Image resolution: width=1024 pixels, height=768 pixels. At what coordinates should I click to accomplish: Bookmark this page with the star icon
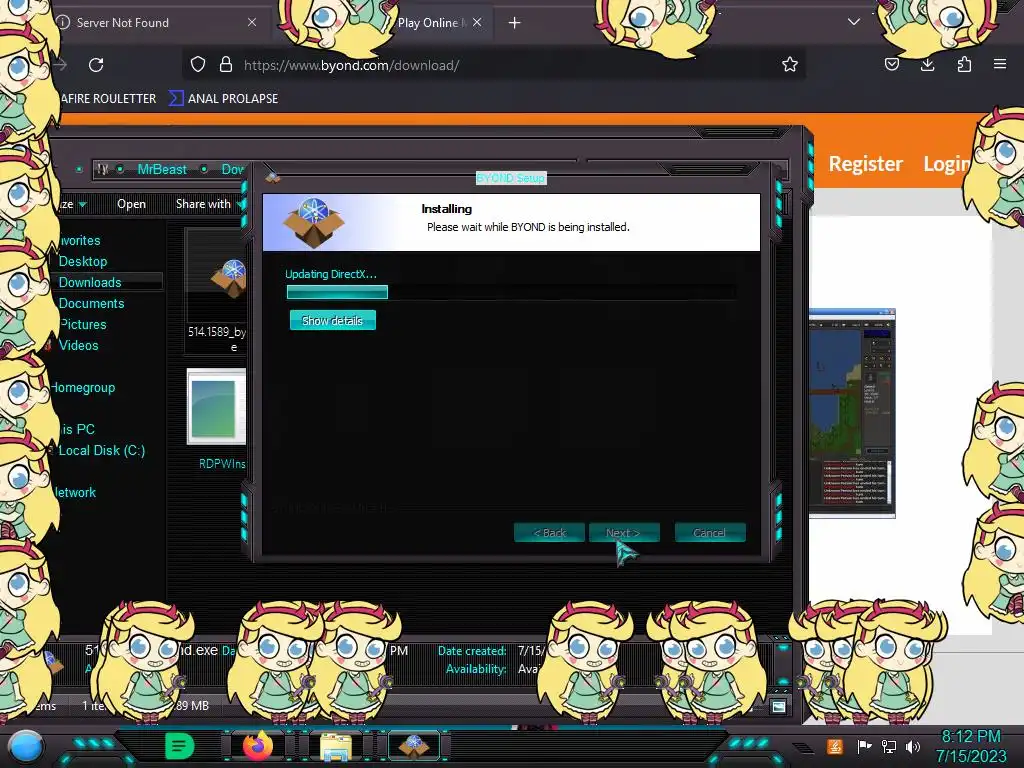tap(790, 64)
